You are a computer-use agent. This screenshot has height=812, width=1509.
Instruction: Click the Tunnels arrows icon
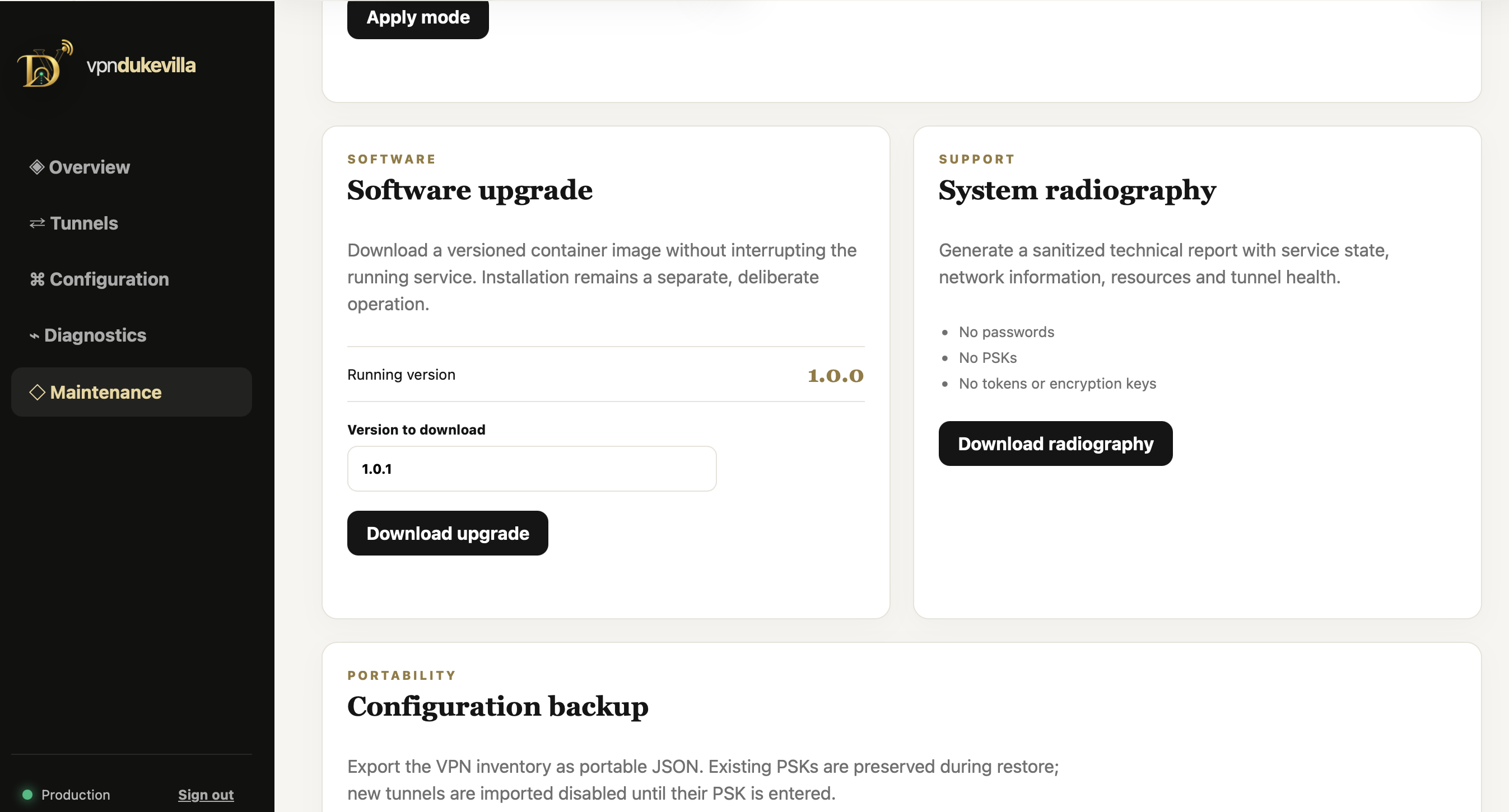[37, 223]
